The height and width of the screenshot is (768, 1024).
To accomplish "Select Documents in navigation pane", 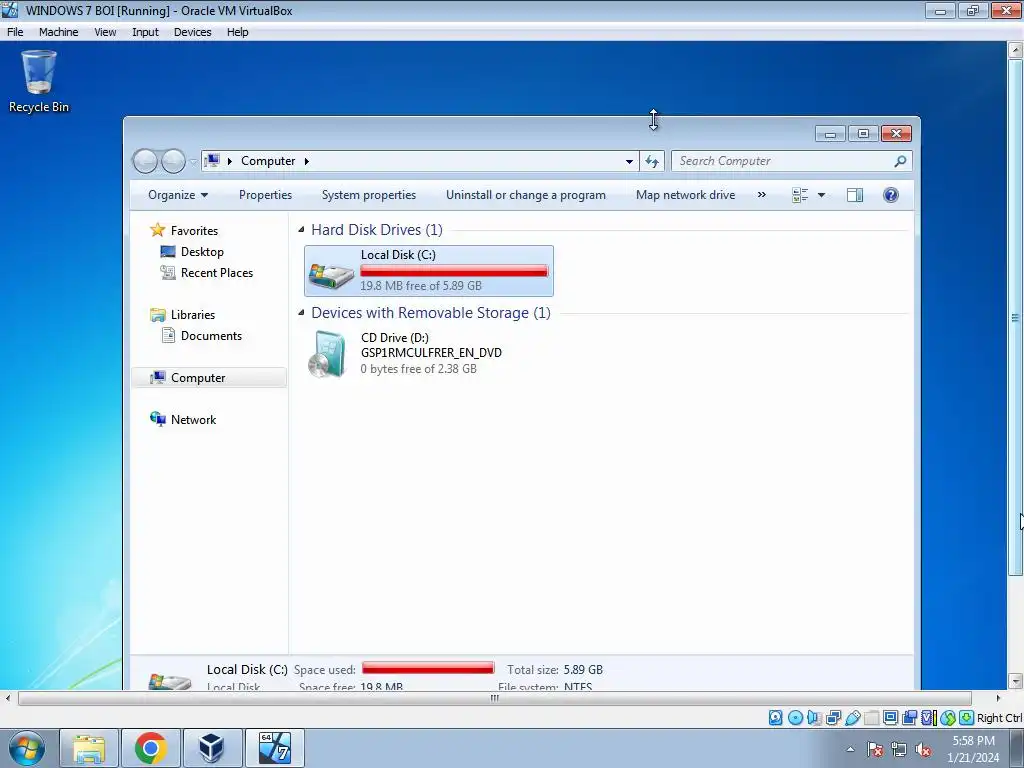I will pyautogui.click(x=211, y=336).
